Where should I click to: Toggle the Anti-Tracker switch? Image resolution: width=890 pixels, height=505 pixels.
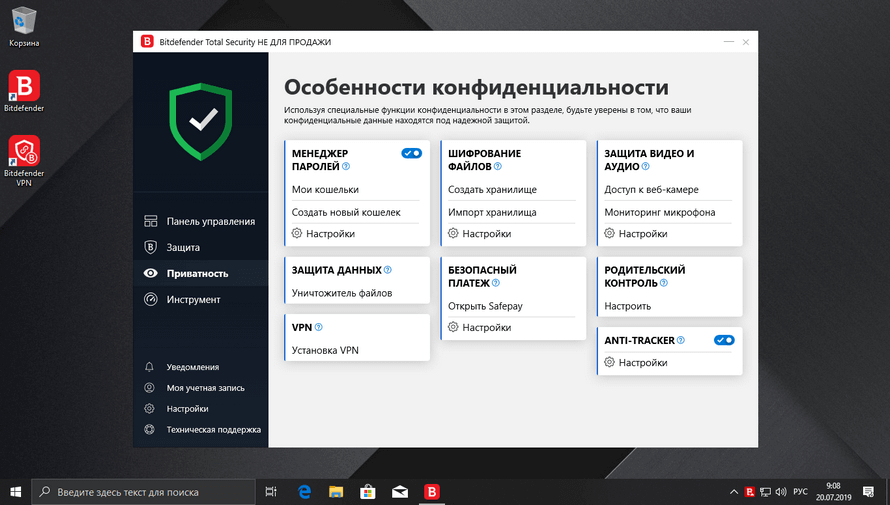[x=724, y=340]
